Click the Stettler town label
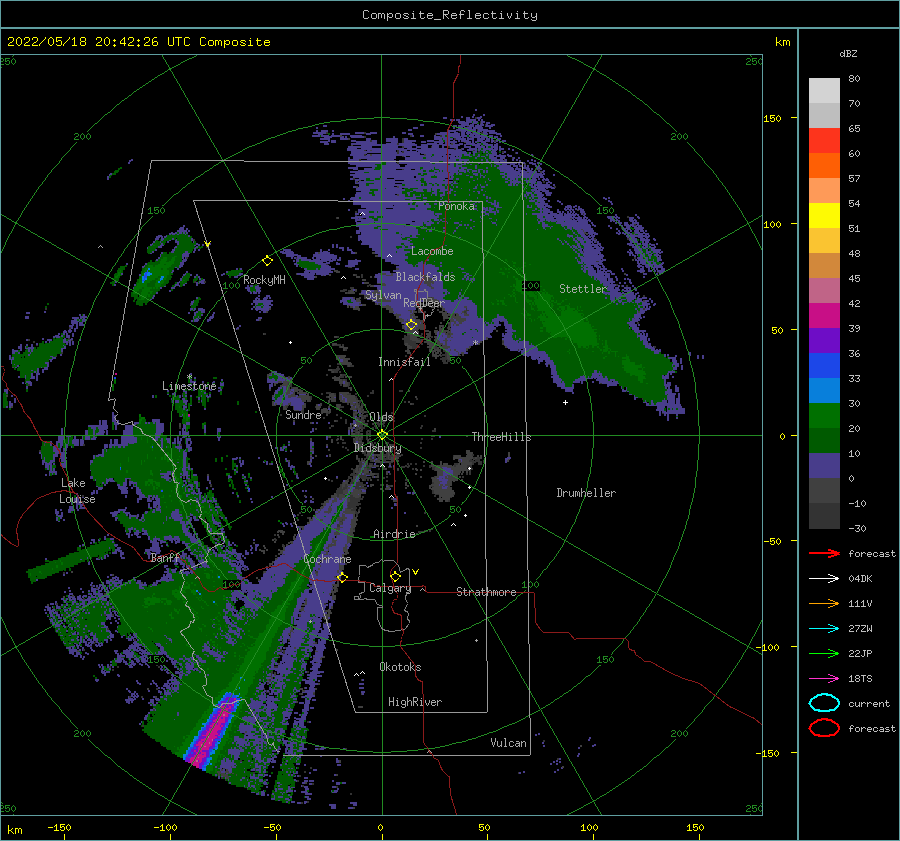Screen dimensions: 900x841 pos(583,289)
